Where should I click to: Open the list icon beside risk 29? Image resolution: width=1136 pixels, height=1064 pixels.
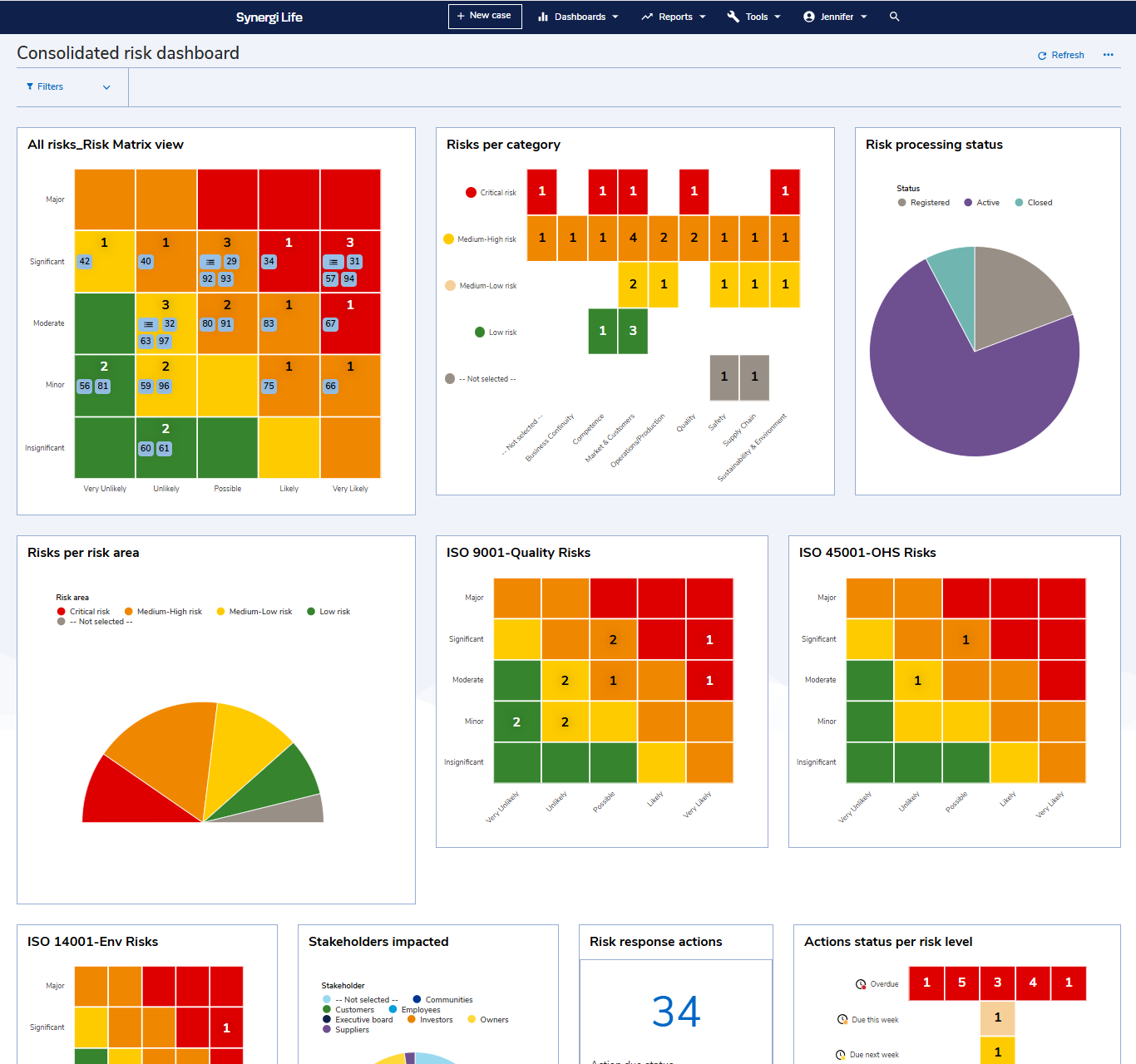pyautogui.click(x=210, y=261)
